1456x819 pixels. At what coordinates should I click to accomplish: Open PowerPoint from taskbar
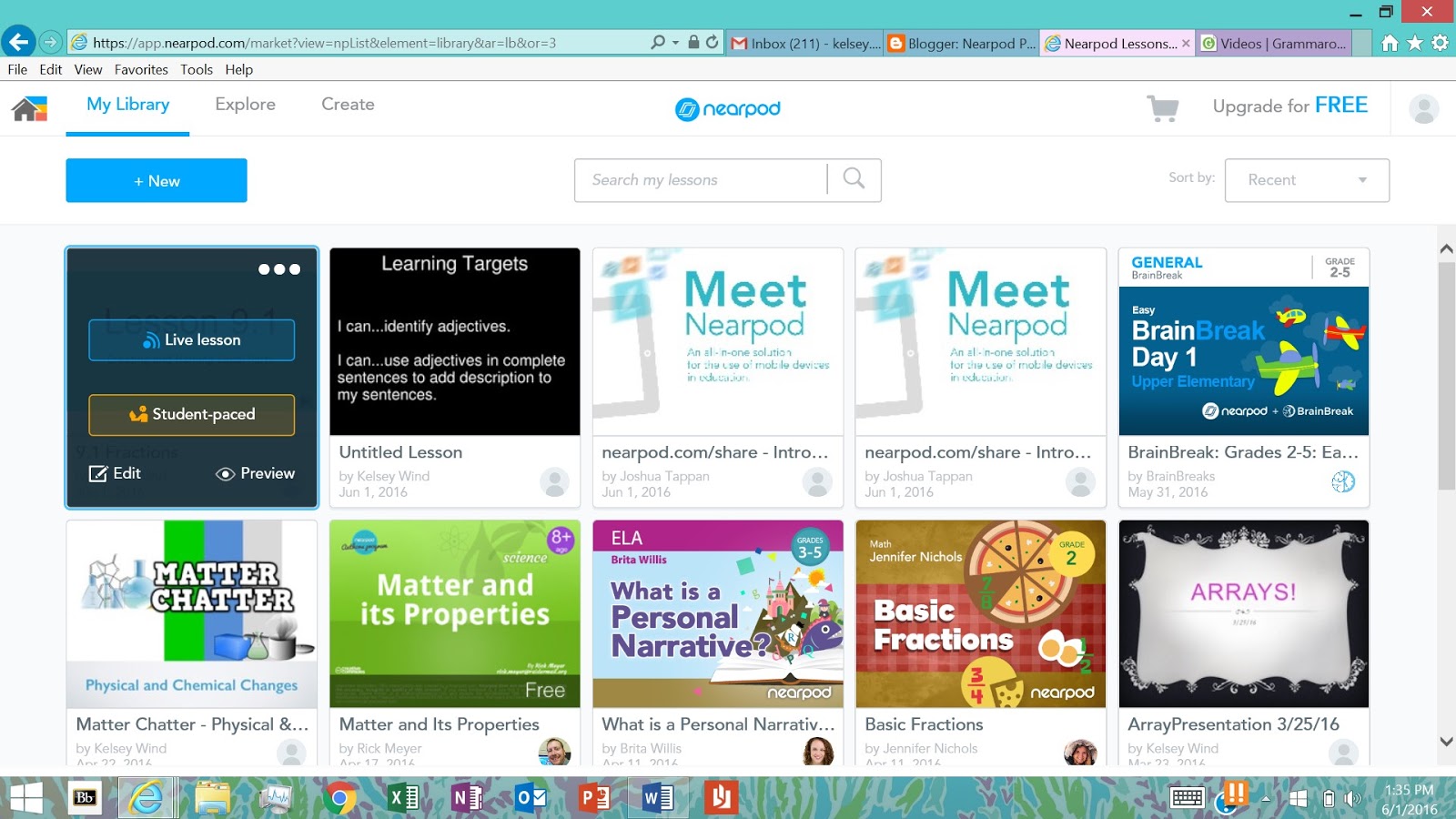point(594,799)
